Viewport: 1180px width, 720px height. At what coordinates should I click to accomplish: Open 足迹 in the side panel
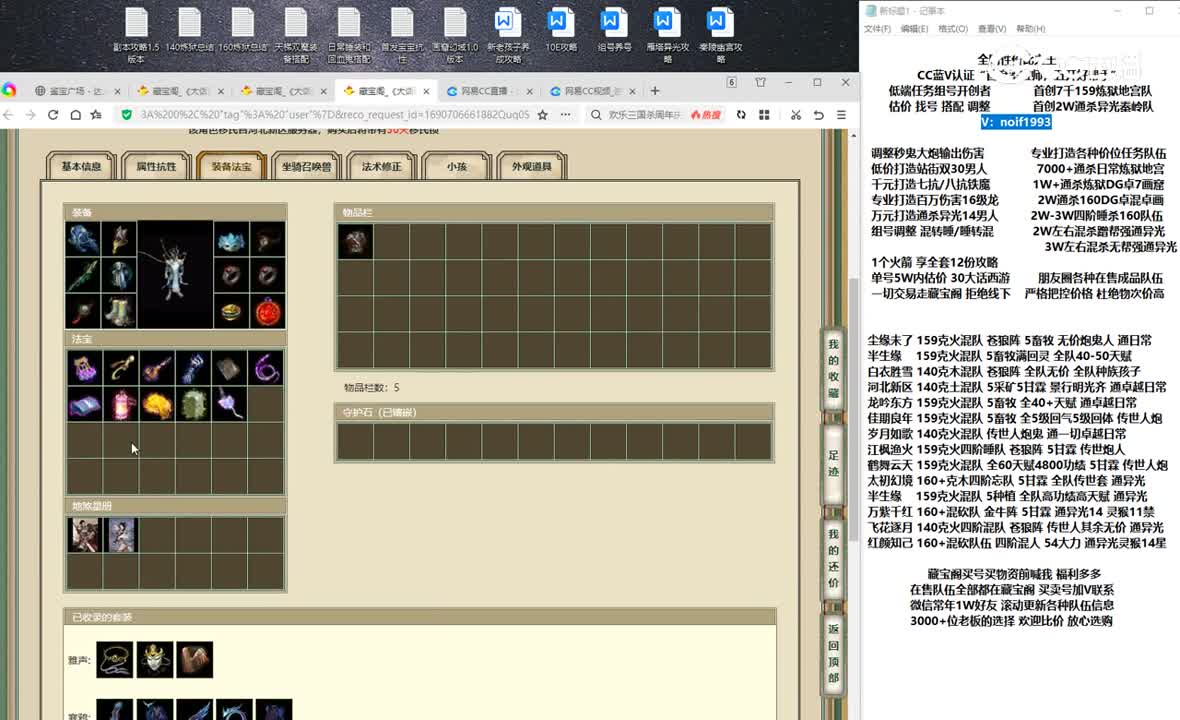pos(833,463)
